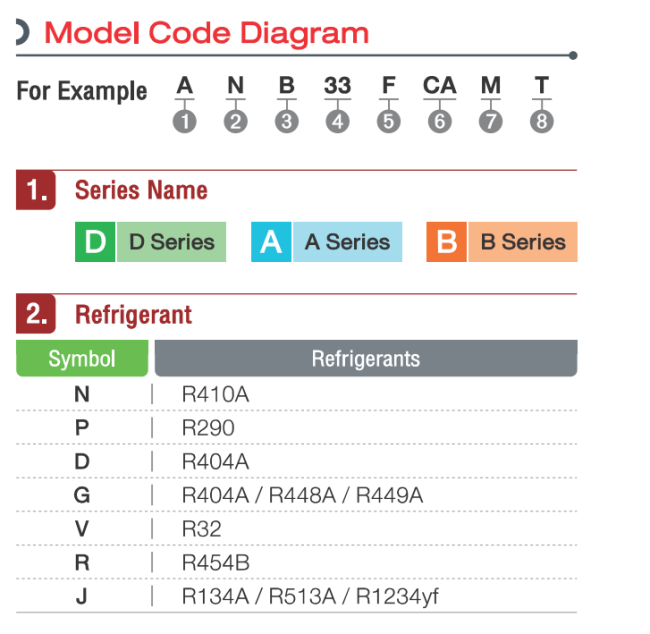Image resolution: width=650 pixels, height=634 pixels.
Task: Click the numbered circle 6 marker
Action: click(440, 122)
